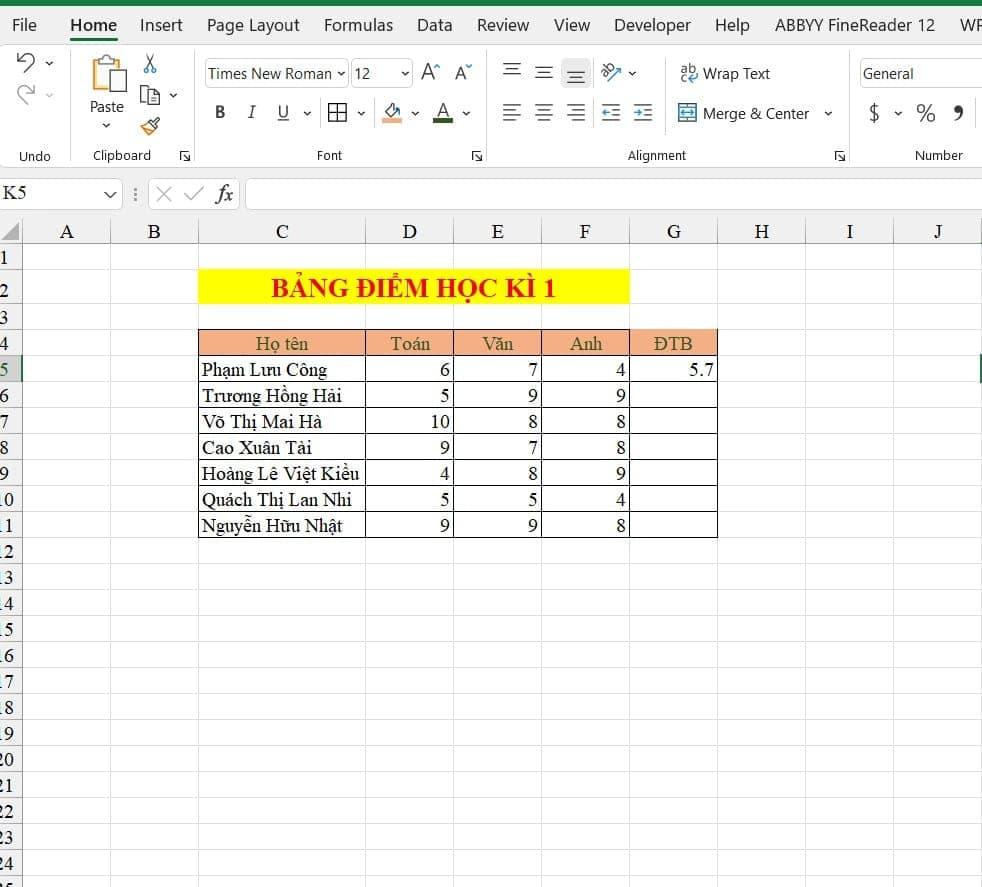982x887 pixels.
Task: Expand the Paste options arrow
Action: 106,126
